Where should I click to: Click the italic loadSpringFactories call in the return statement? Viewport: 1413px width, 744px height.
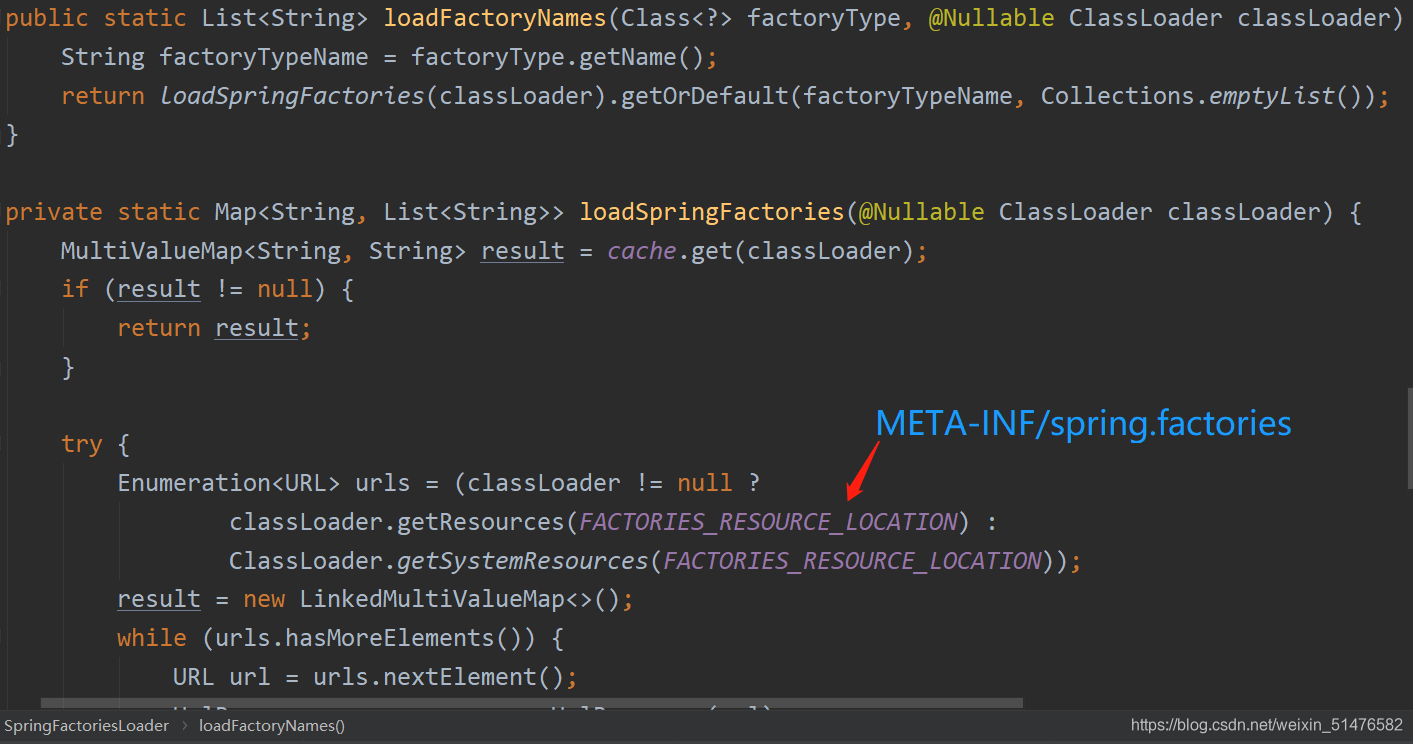292,96
